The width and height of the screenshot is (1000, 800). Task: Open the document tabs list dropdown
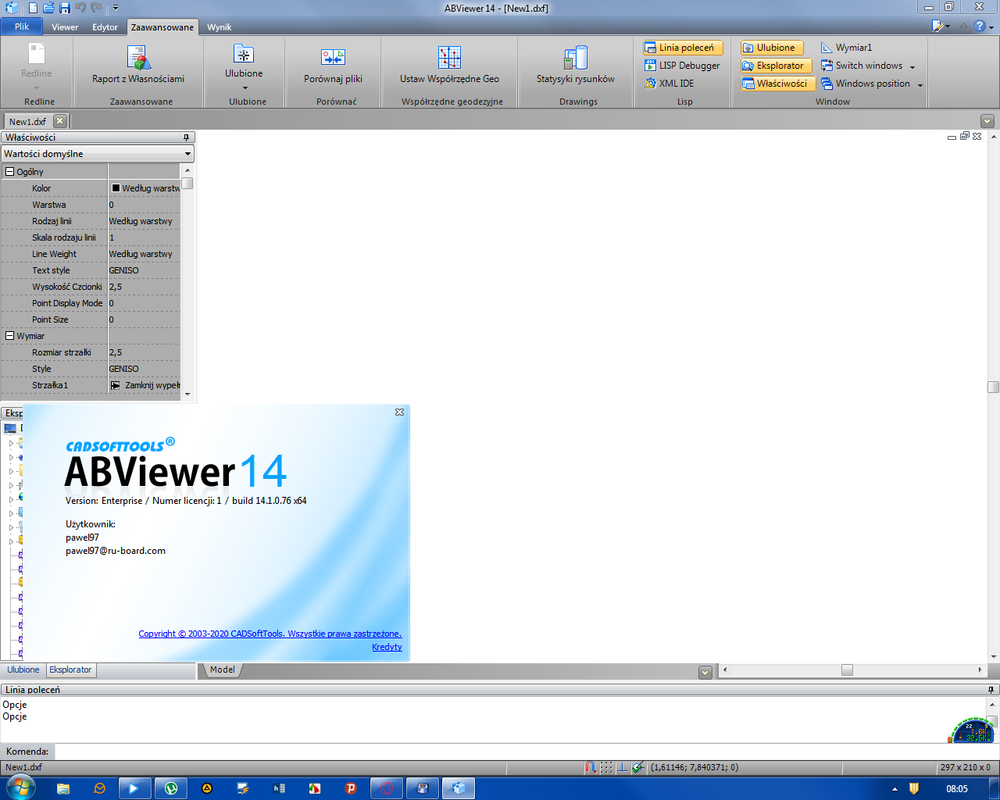tap(987, 121)
